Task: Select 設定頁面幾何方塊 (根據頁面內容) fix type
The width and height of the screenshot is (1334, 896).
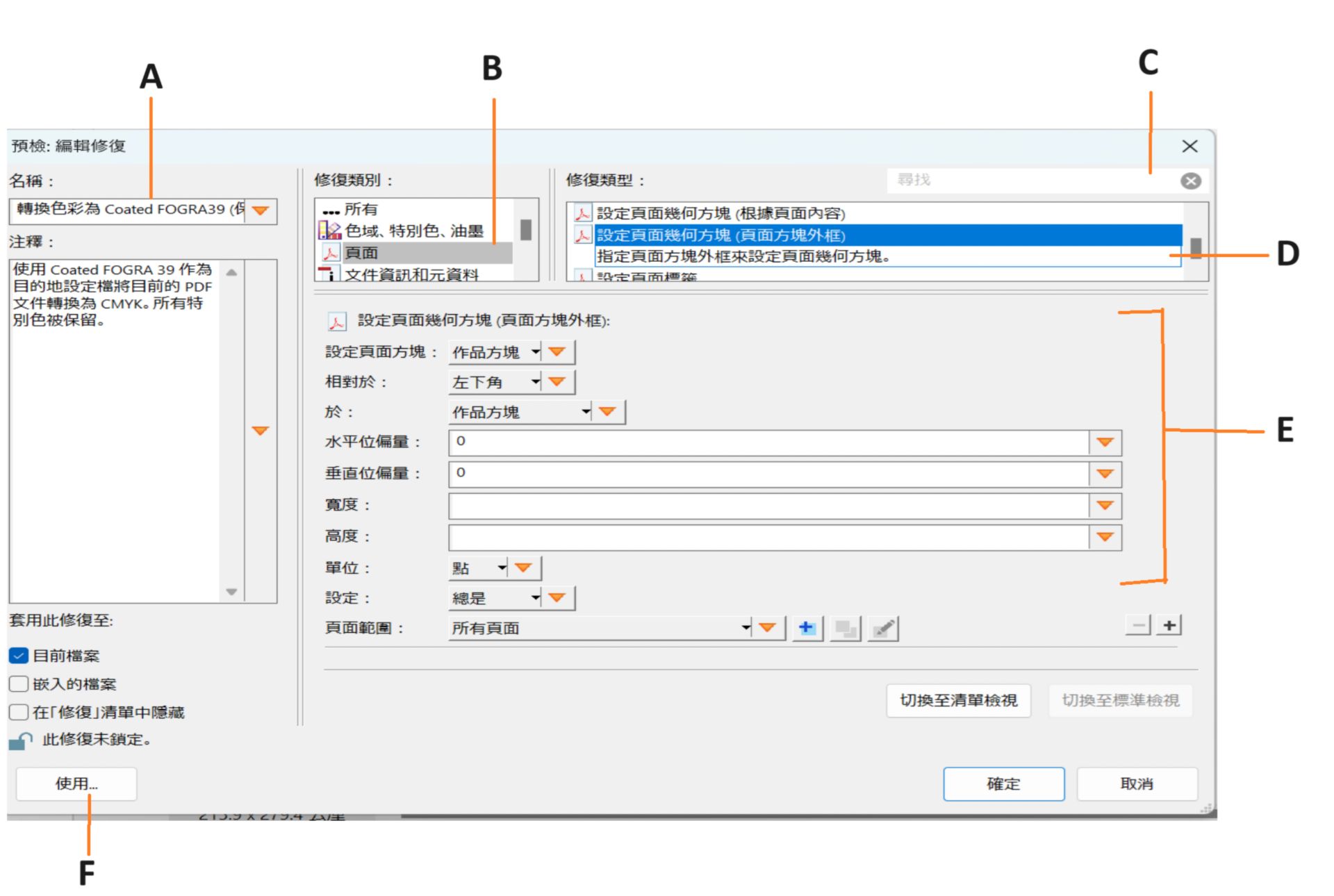Action: coord(720,213)
